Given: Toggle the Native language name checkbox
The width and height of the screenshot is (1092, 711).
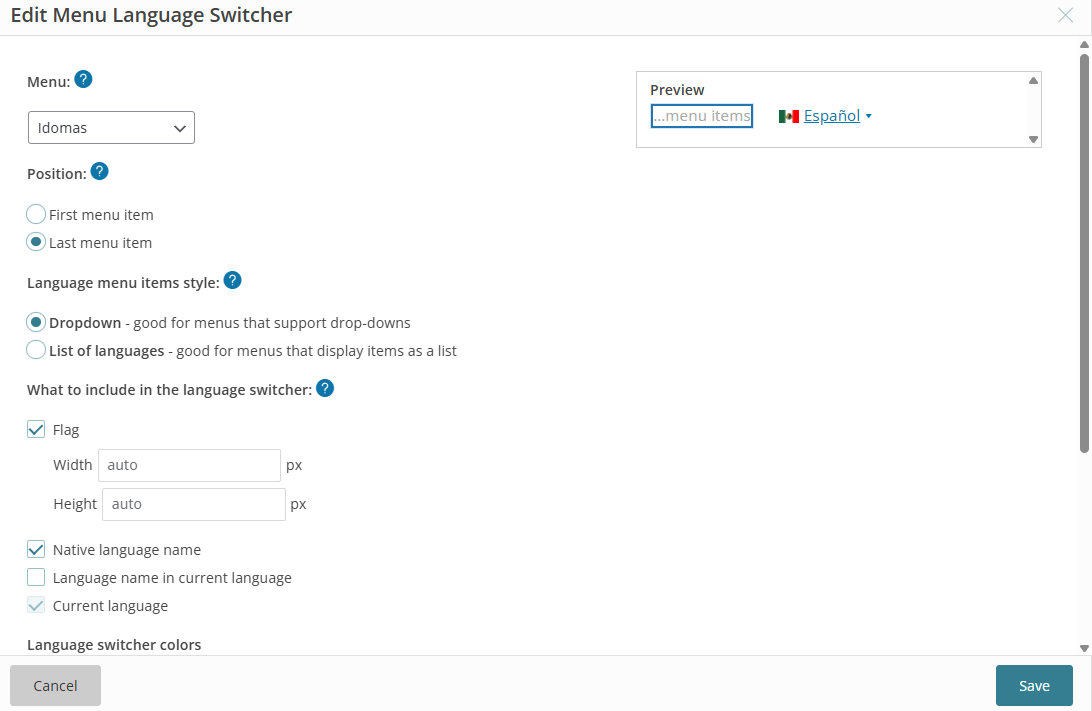Looking at the screenshot, I should coord(36,549).
